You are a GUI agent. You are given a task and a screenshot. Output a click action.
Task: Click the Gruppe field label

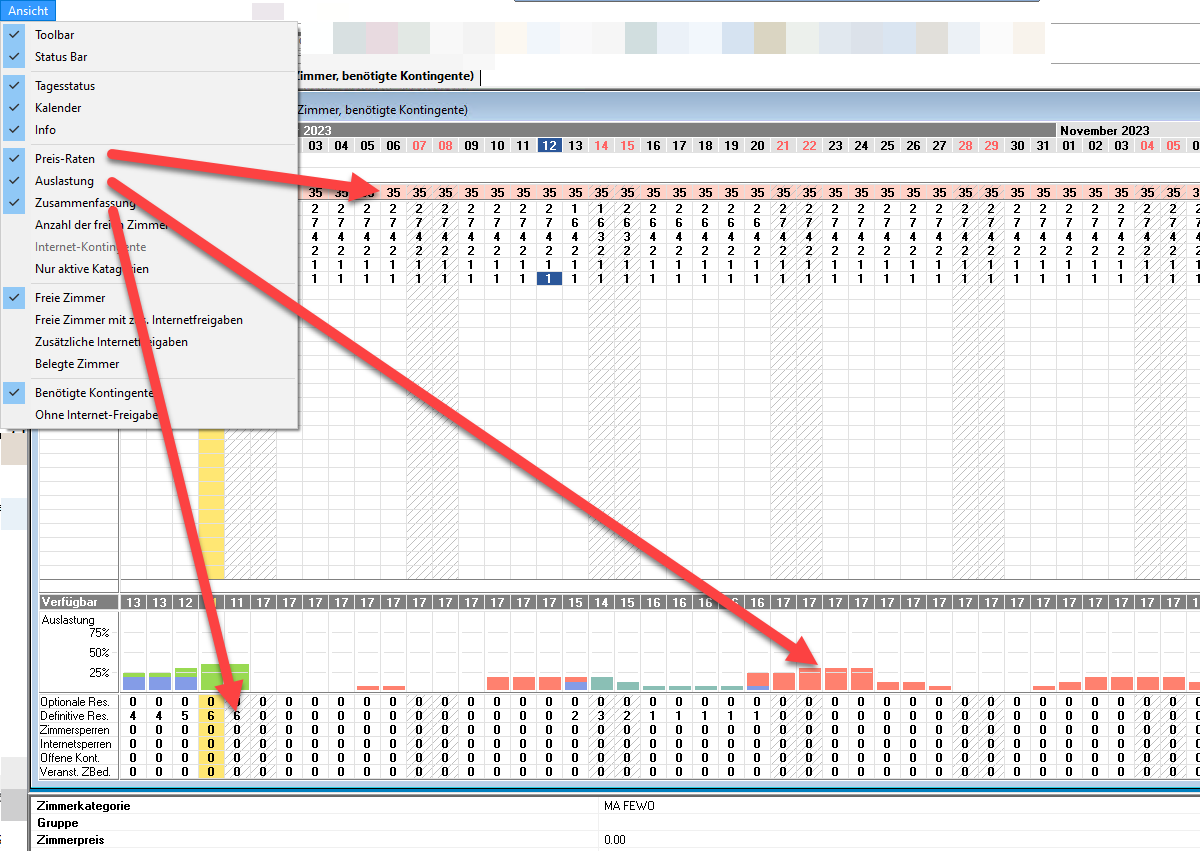tap(57, 823)
